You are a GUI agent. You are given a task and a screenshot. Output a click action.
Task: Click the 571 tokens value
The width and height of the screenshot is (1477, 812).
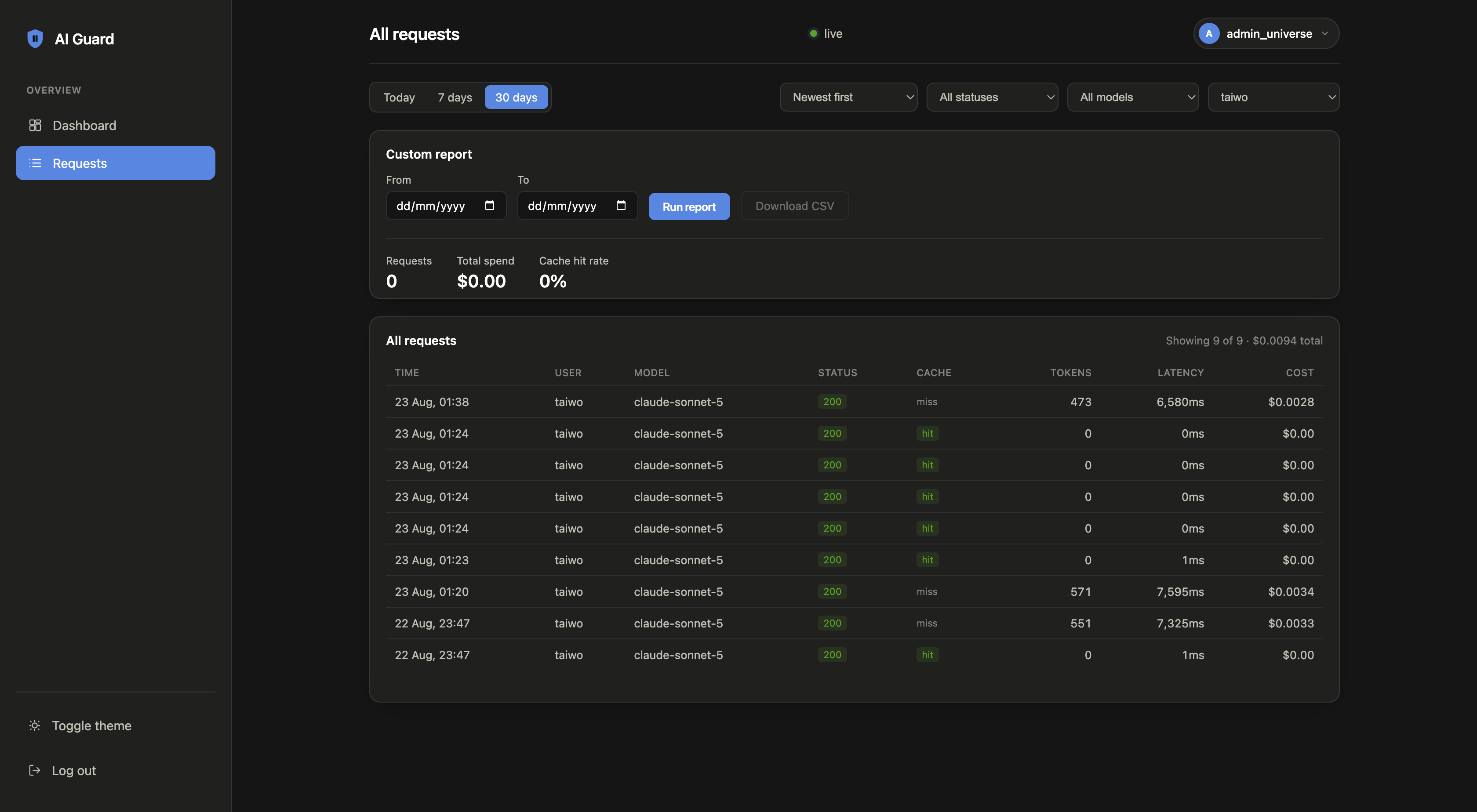click(1080, 591)
